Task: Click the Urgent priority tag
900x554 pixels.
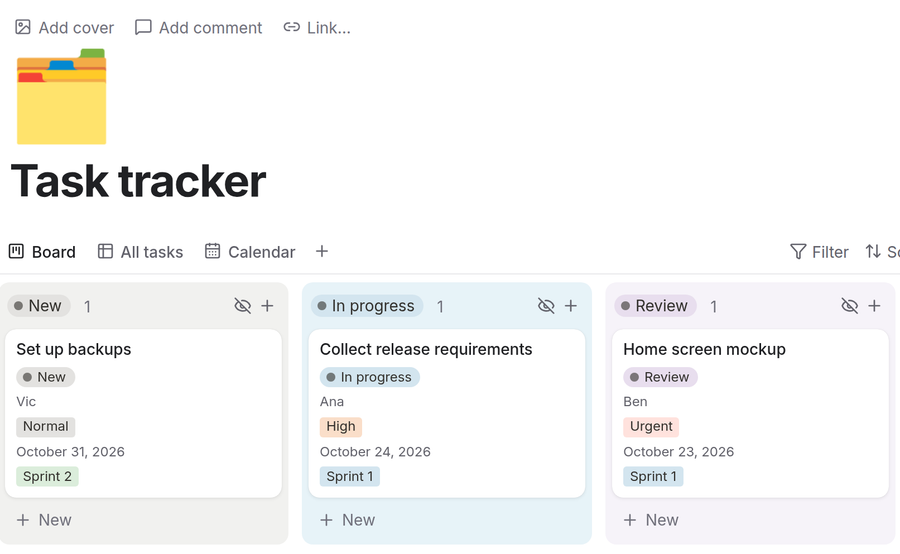Action: coord(651,427)
